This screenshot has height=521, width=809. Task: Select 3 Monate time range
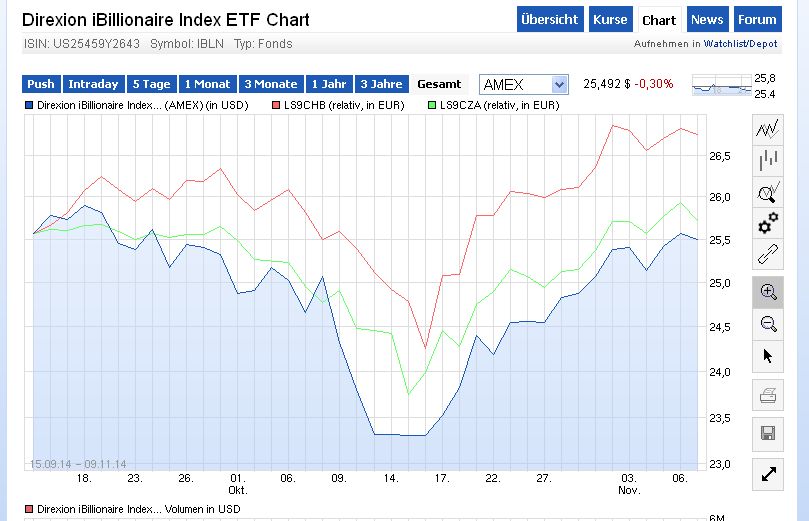tap(271, 84)
